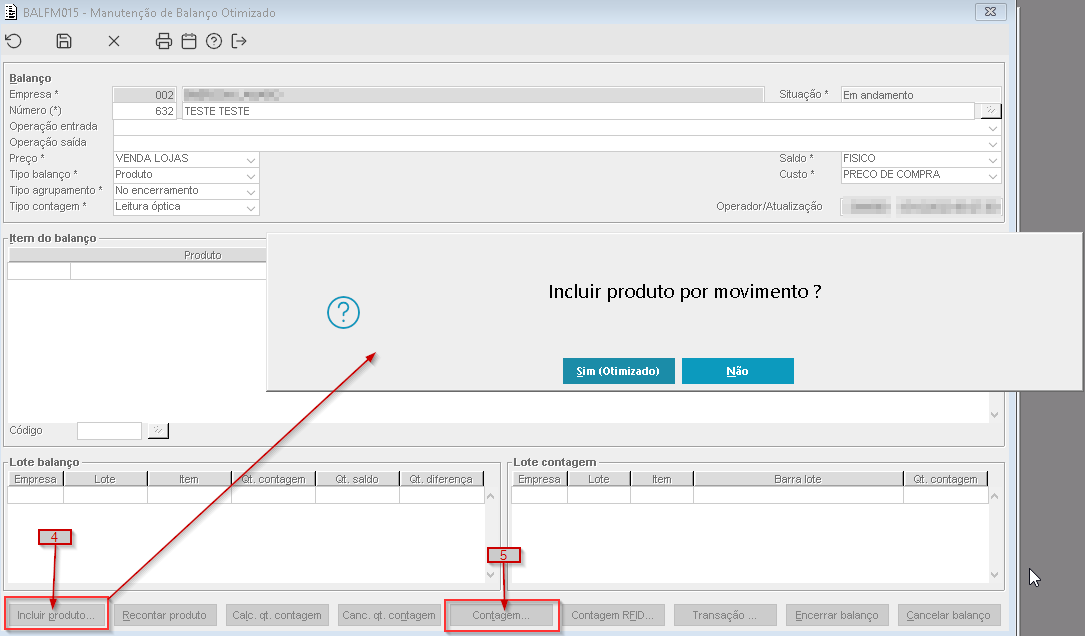The width and height of the screenshot is (1085, 636).
Task: Open the Saldo FISICO dropdown
Action: 993,160
